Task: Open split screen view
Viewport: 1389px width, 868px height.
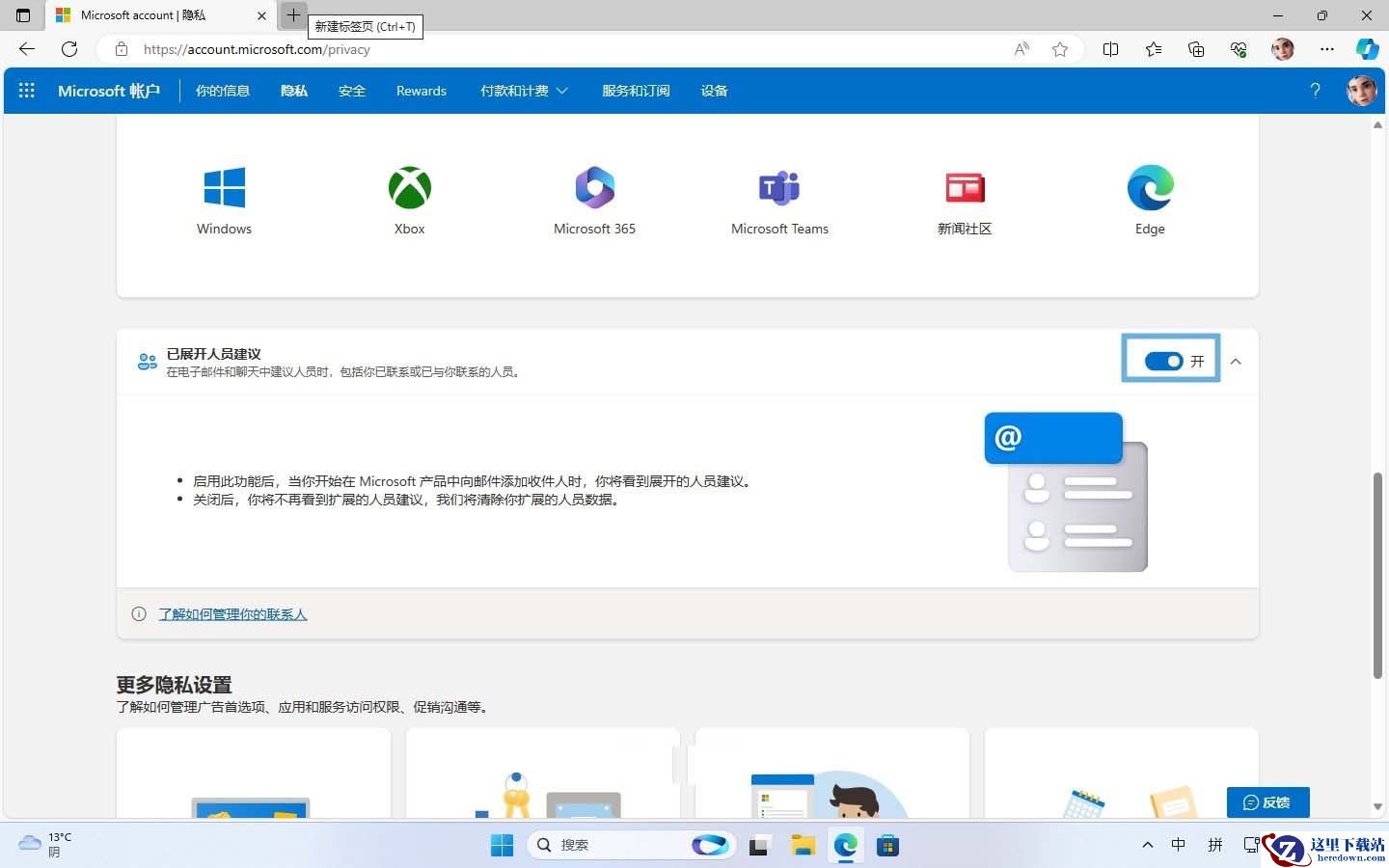Action: (x=1110, y=49)
